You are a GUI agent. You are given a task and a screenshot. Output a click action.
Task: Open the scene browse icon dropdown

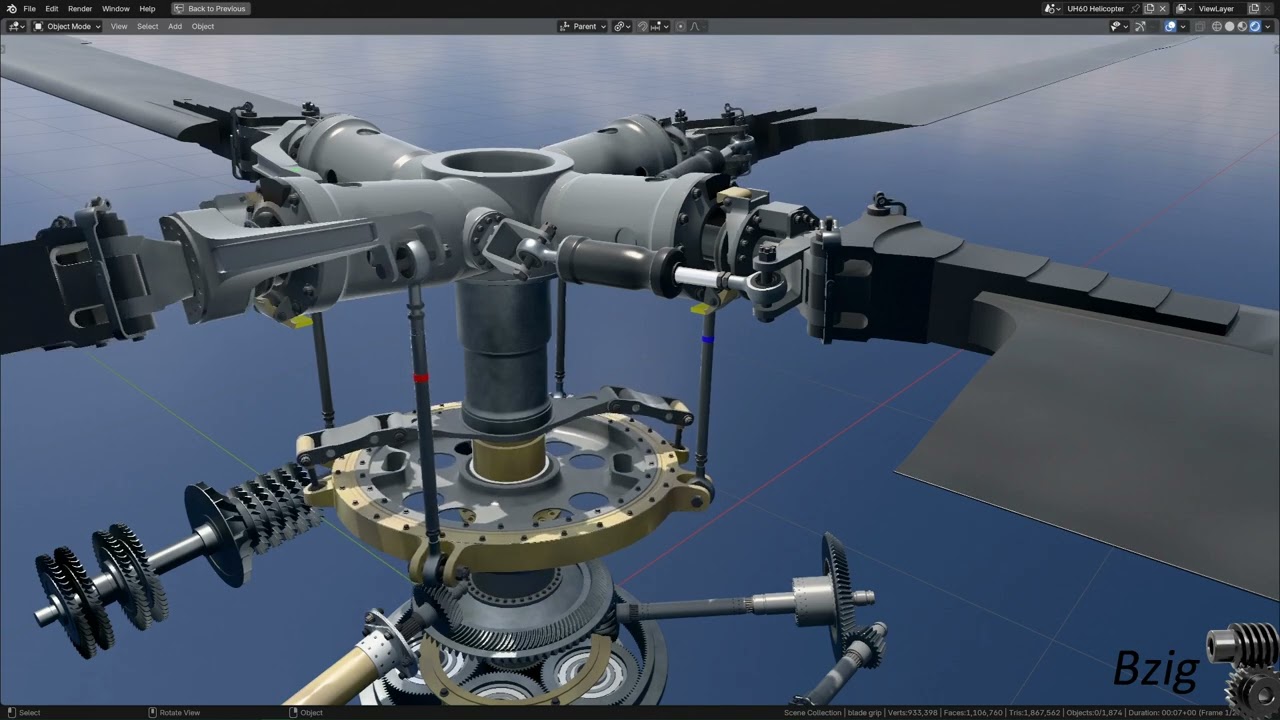(x=1053, y=8)
